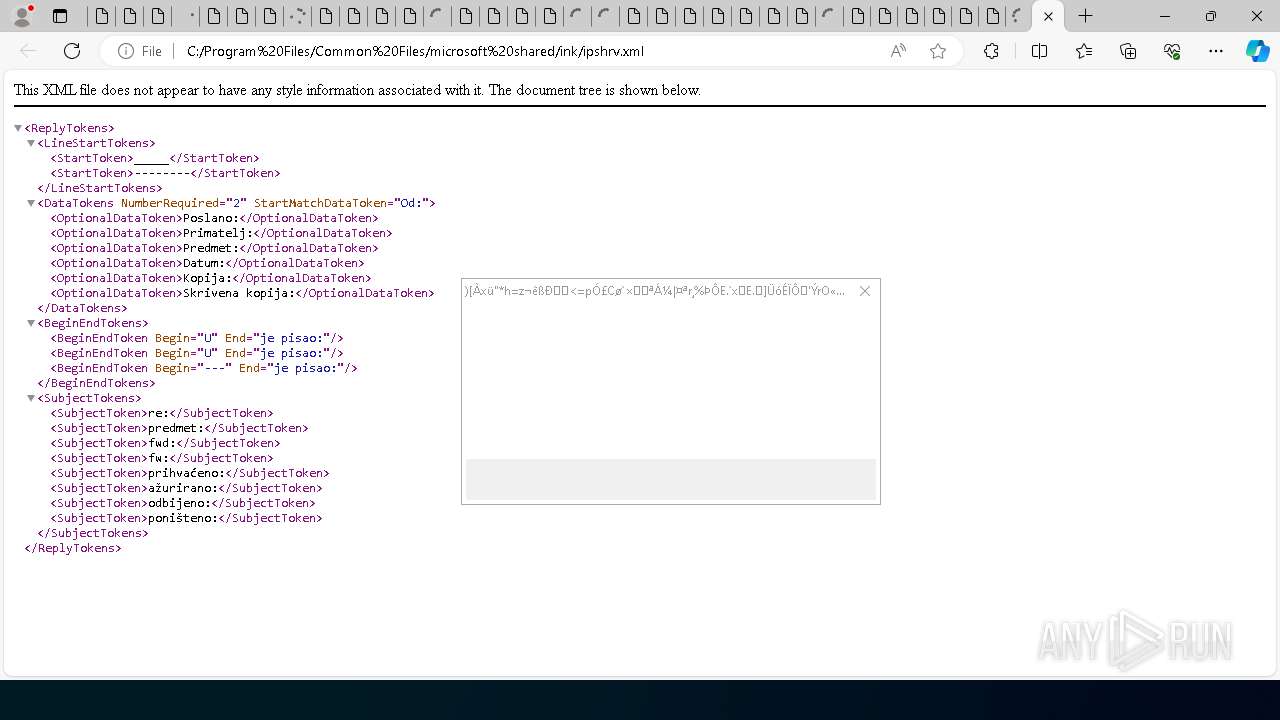
Task: Restore down the Edge window
Action: click(1211, 16)
